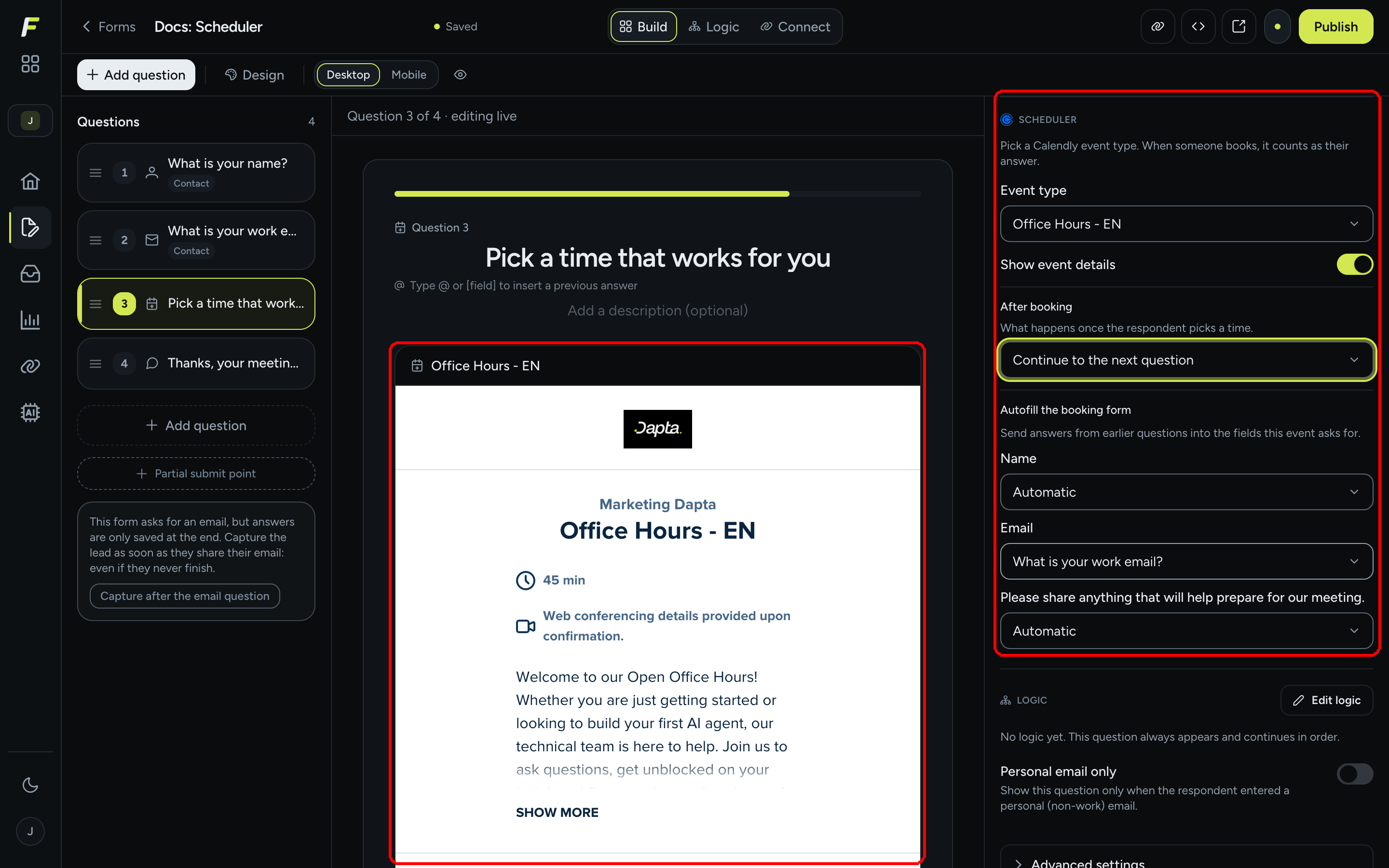The image size is (1389, 868).
Task: Click Capture after the email question
Action: pyautogui.click(x=184, y=596)
